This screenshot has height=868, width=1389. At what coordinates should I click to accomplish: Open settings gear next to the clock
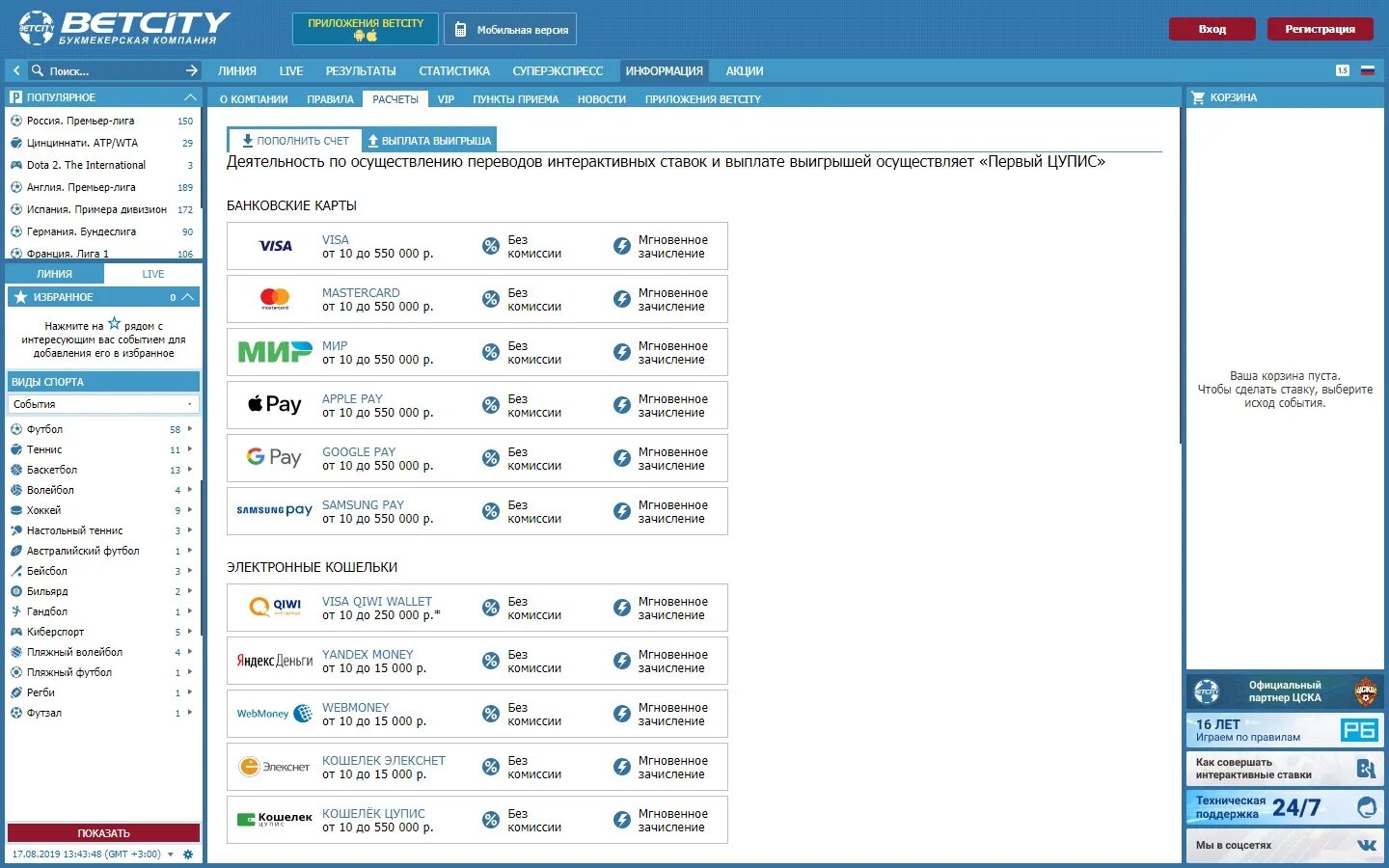point(188,854)
